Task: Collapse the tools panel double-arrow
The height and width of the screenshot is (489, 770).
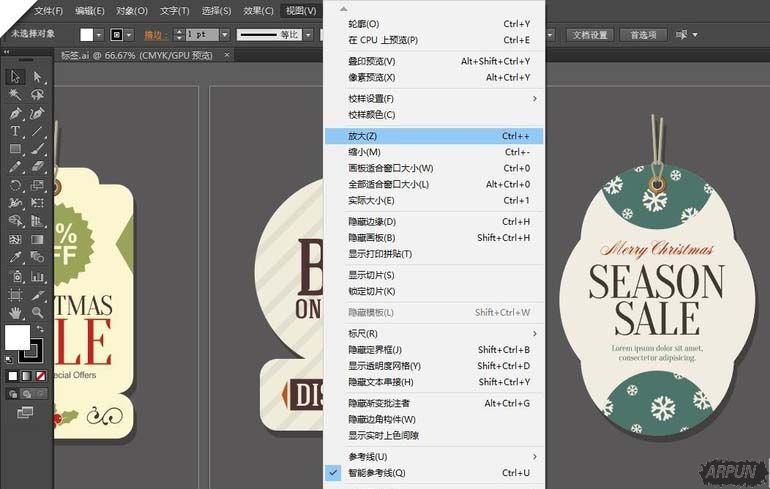Action: tap(6, 51)
